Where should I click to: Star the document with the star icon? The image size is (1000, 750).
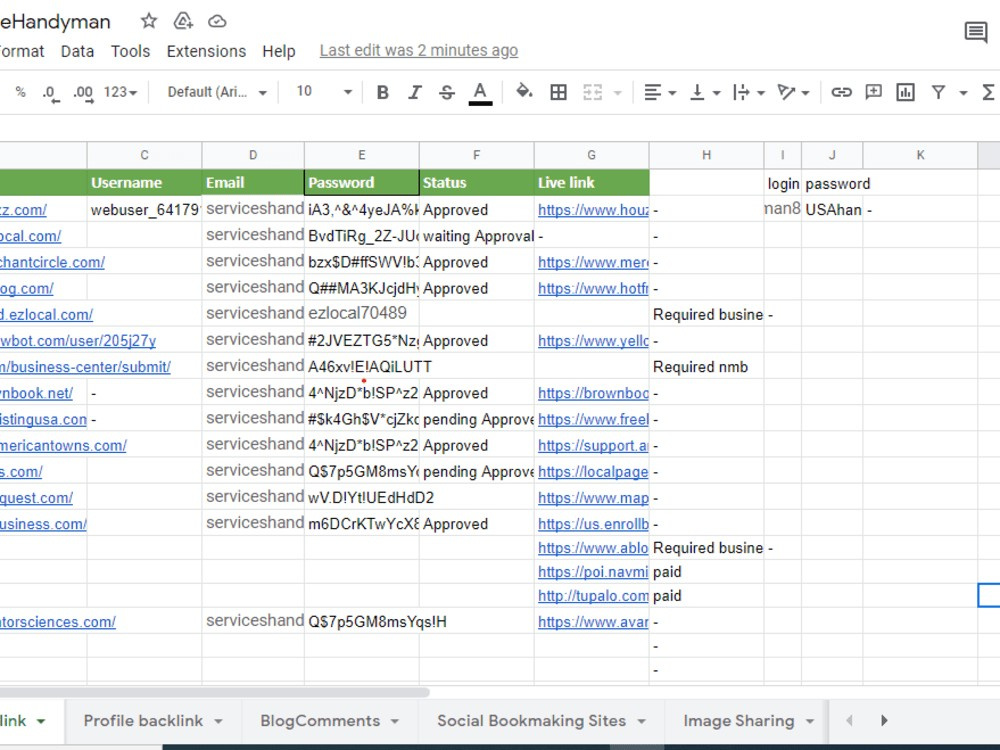pyautogui.click(x=149, y=21)
